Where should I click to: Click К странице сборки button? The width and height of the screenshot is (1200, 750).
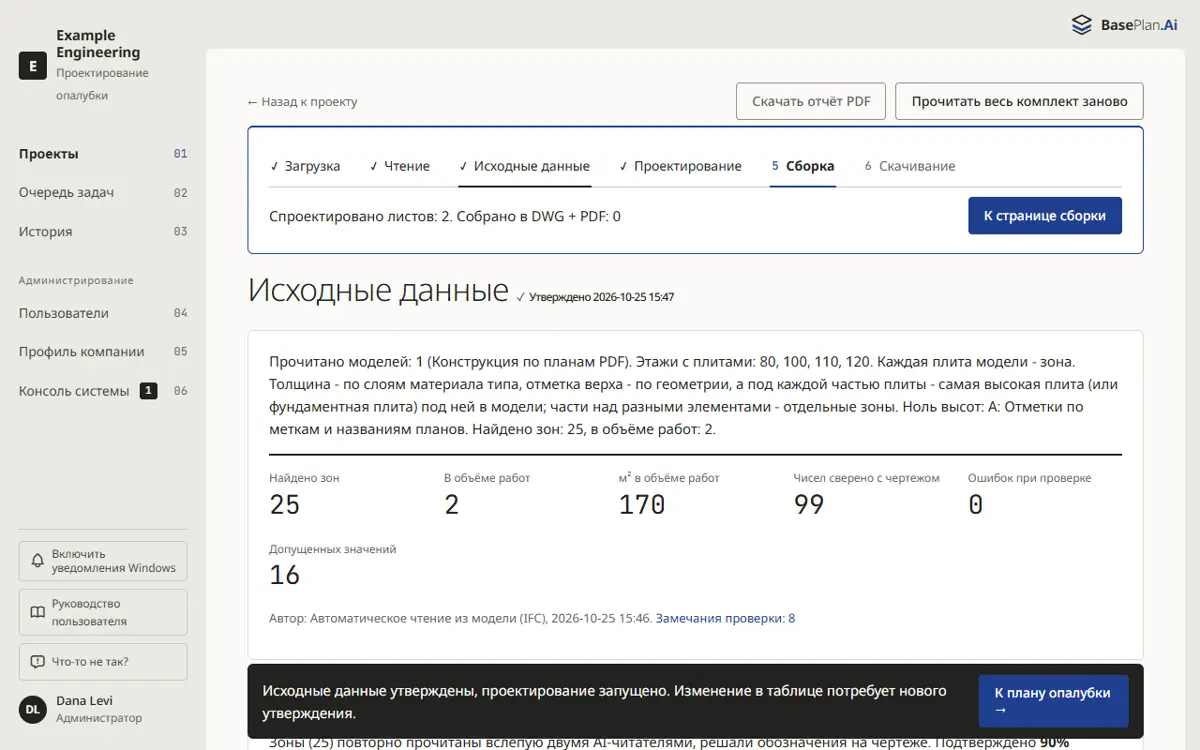click(x=1045, y=216)
